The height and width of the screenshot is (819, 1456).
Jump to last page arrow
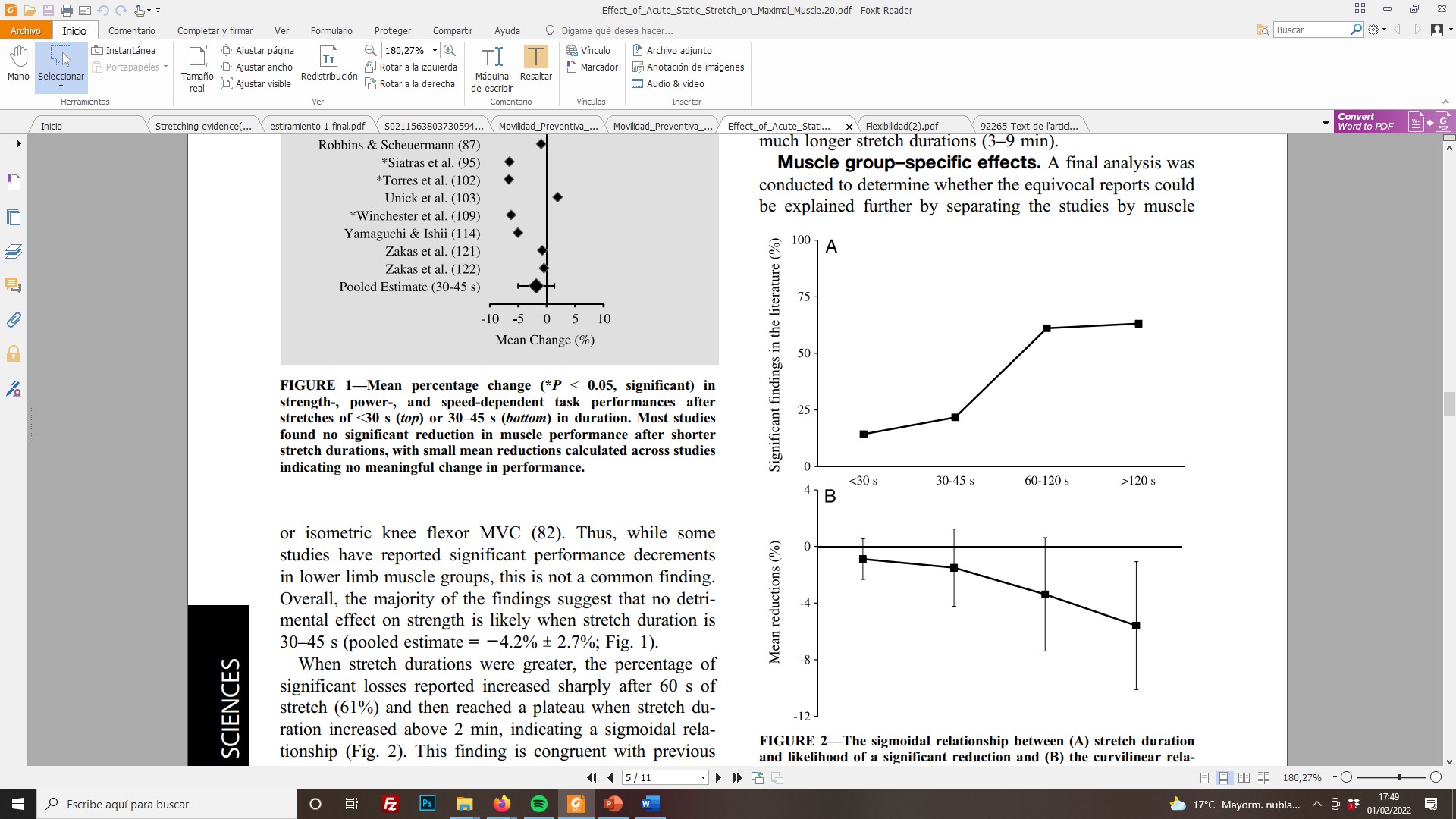tap(737, 777)
